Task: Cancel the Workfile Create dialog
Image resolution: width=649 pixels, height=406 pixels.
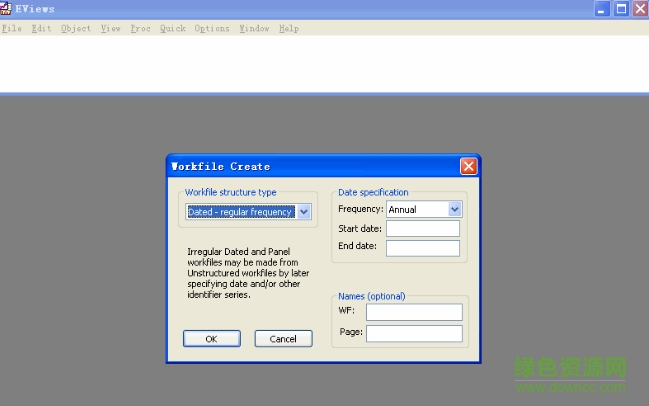Action: point(283,339)
